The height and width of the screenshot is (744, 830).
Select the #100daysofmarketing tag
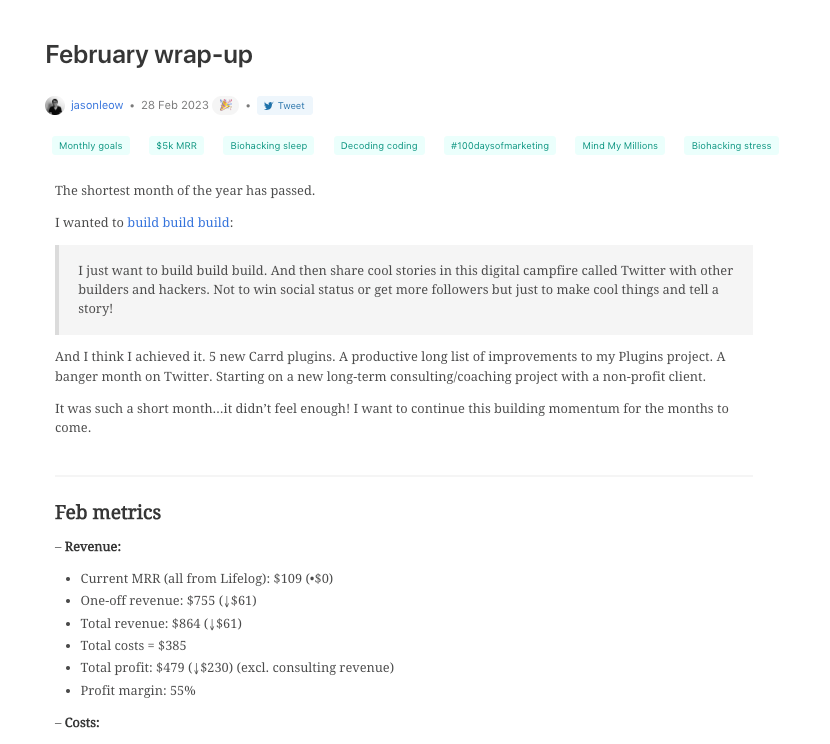[500, 146]
